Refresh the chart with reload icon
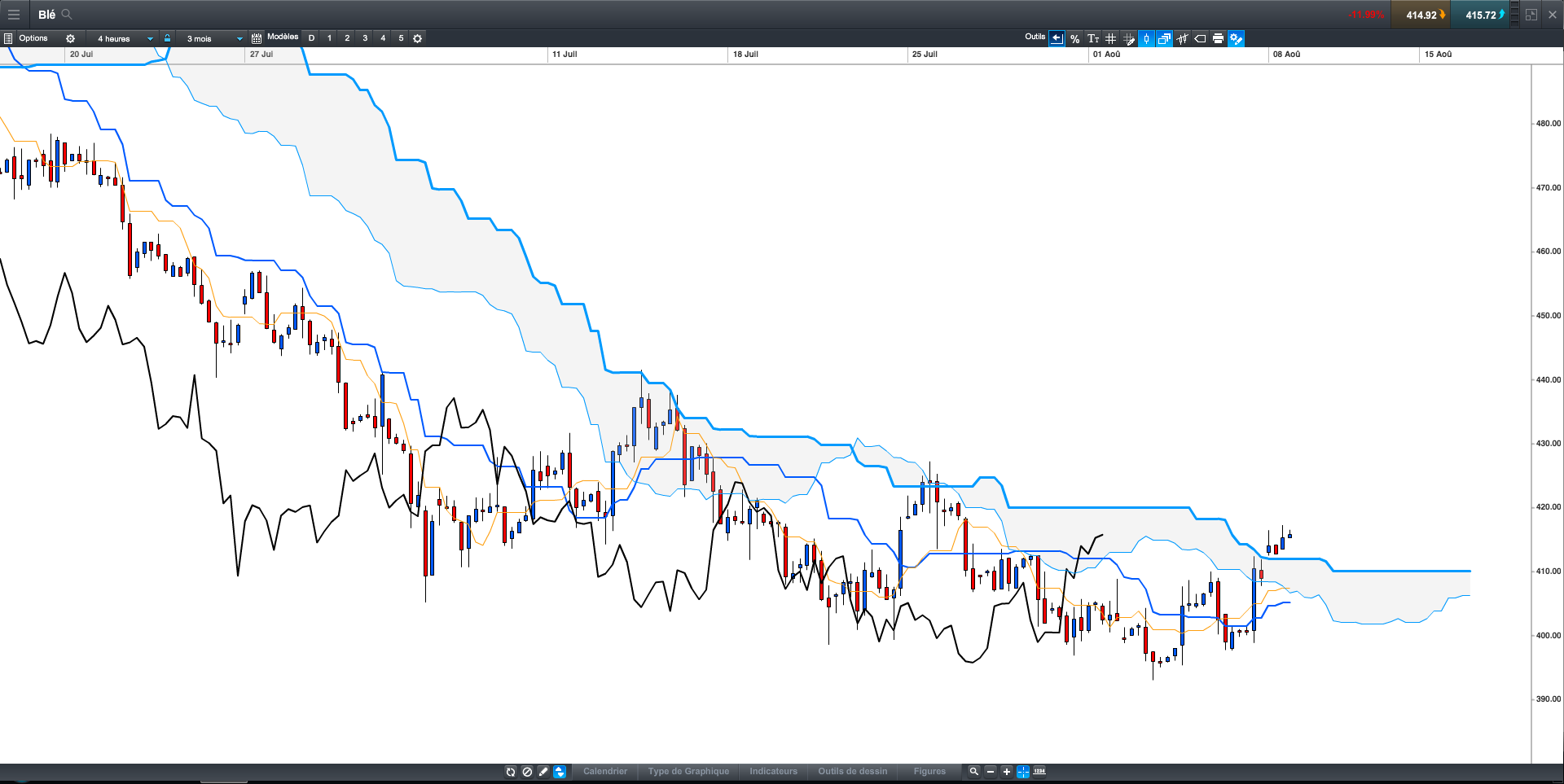 coord(511,771)
